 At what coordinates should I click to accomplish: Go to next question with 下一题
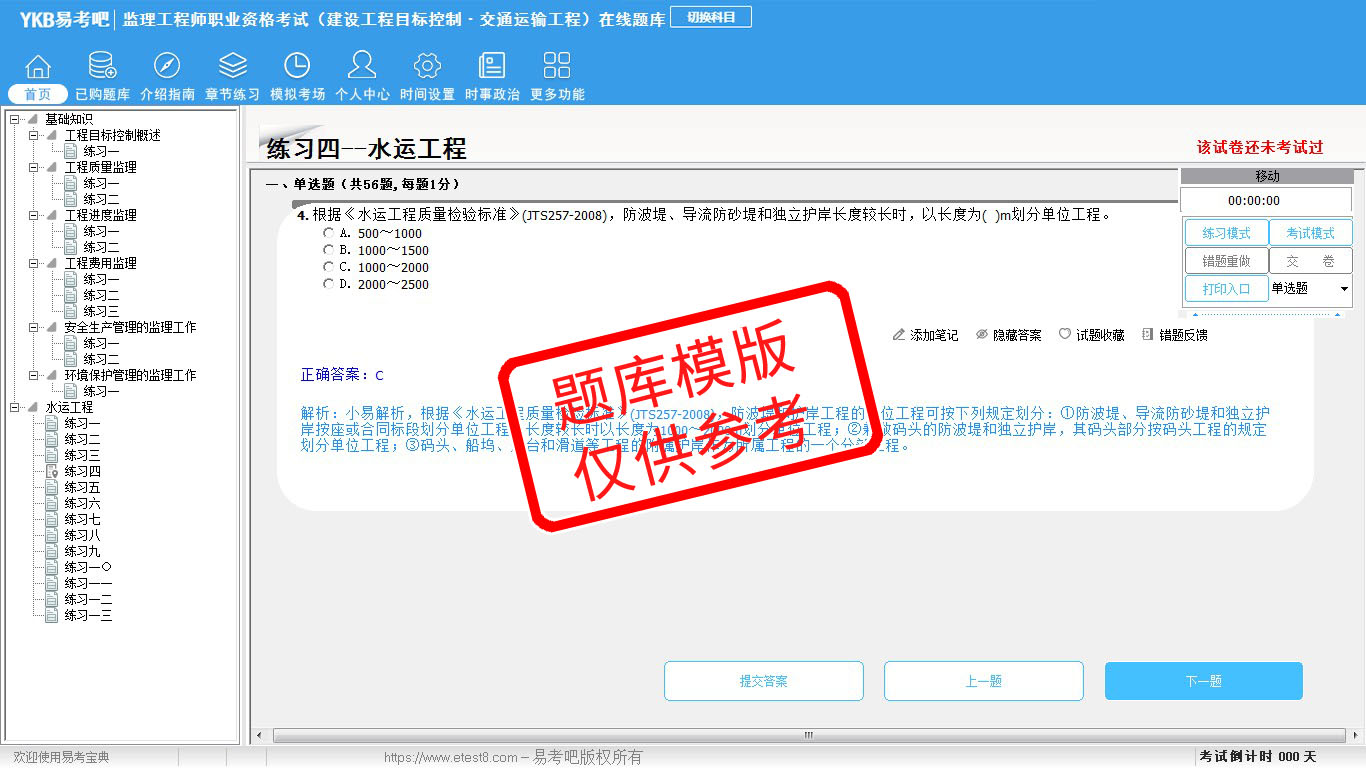1203,681
